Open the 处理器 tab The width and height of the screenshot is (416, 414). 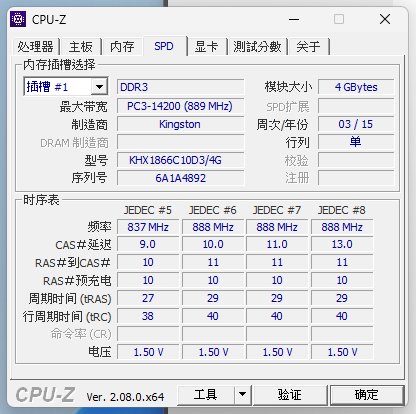tap(36, 46)
